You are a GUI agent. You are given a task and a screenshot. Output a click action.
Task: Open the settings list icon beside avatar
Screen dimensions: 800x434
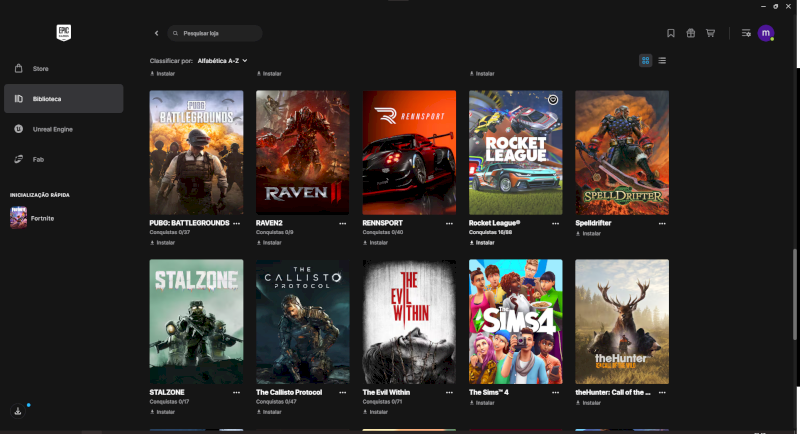(746, 33)
